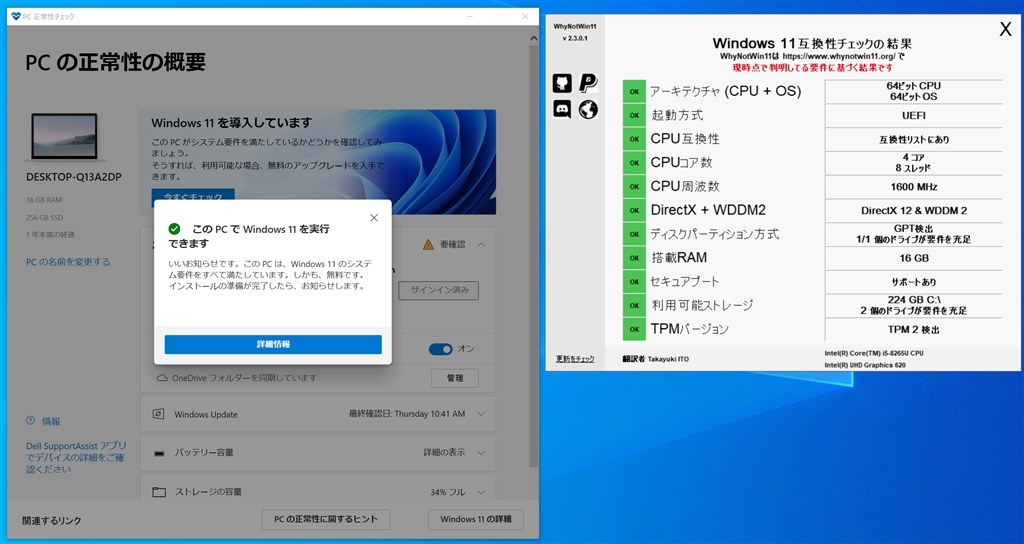Click the 詳細情報 button in dialog
The image size is (1024, 544).
point(273,344)
